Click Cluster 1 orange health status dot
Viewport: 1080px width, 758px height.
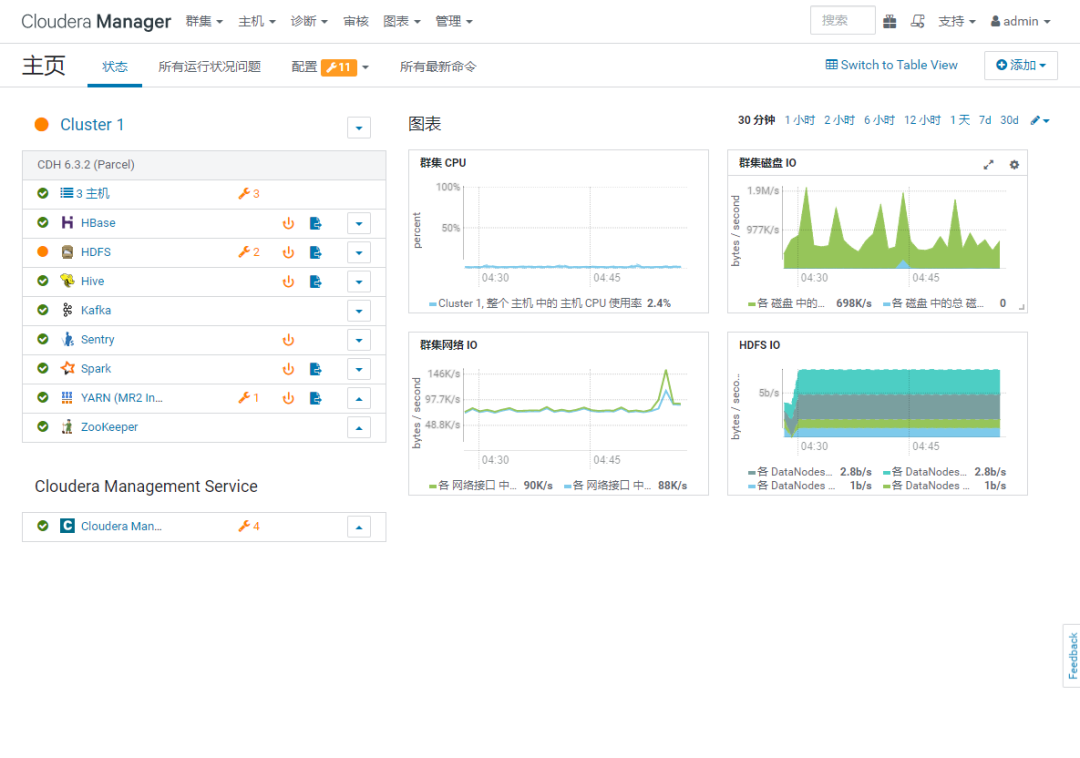[41, 124]
